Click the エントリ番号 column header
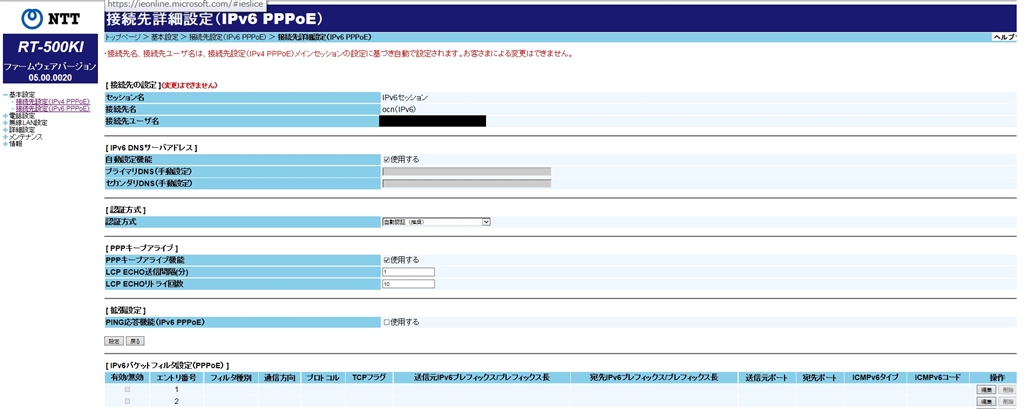 (176, 378)
